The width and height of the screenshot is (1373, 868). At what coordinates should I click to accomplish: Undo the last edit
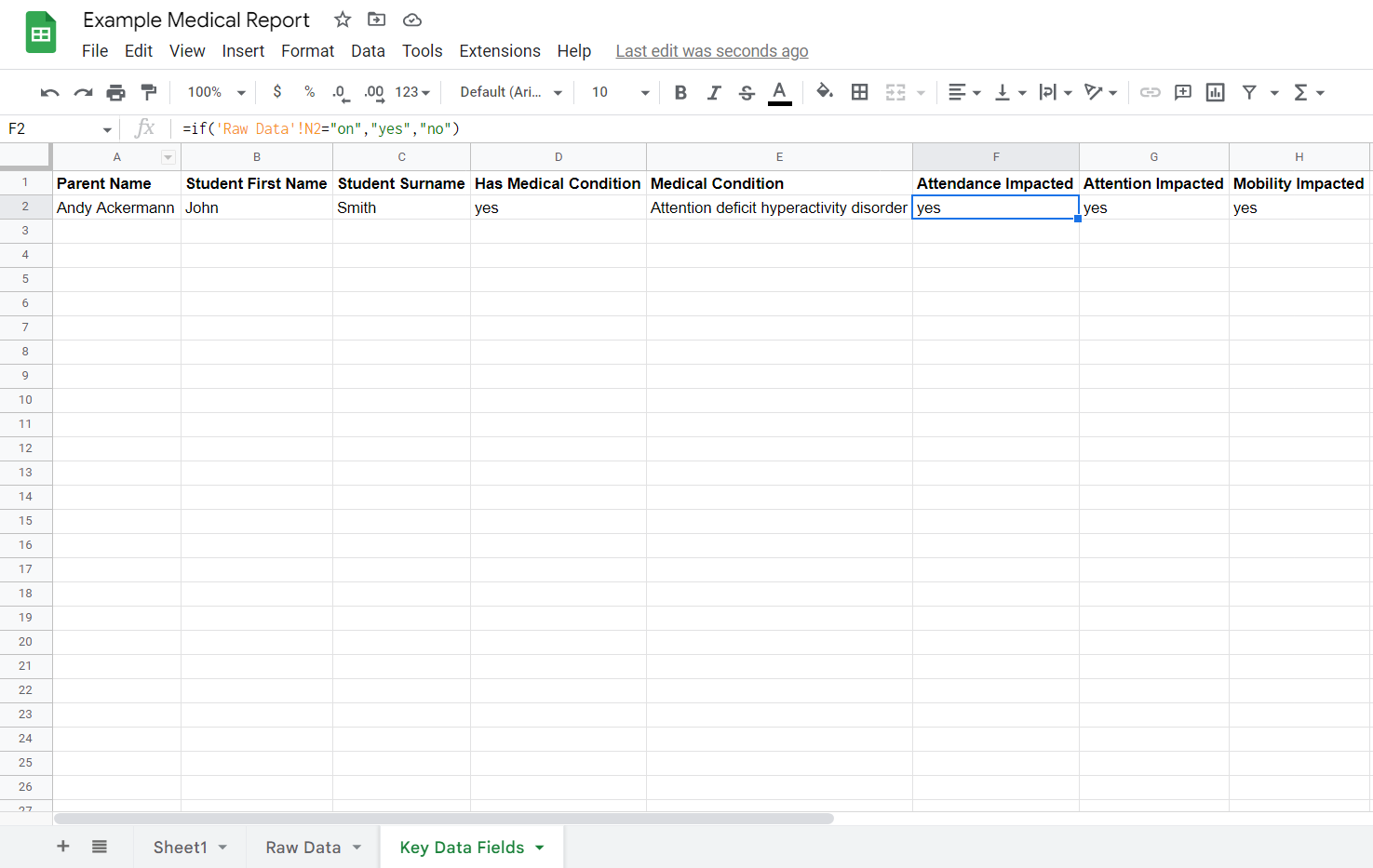tap(48, 92)
